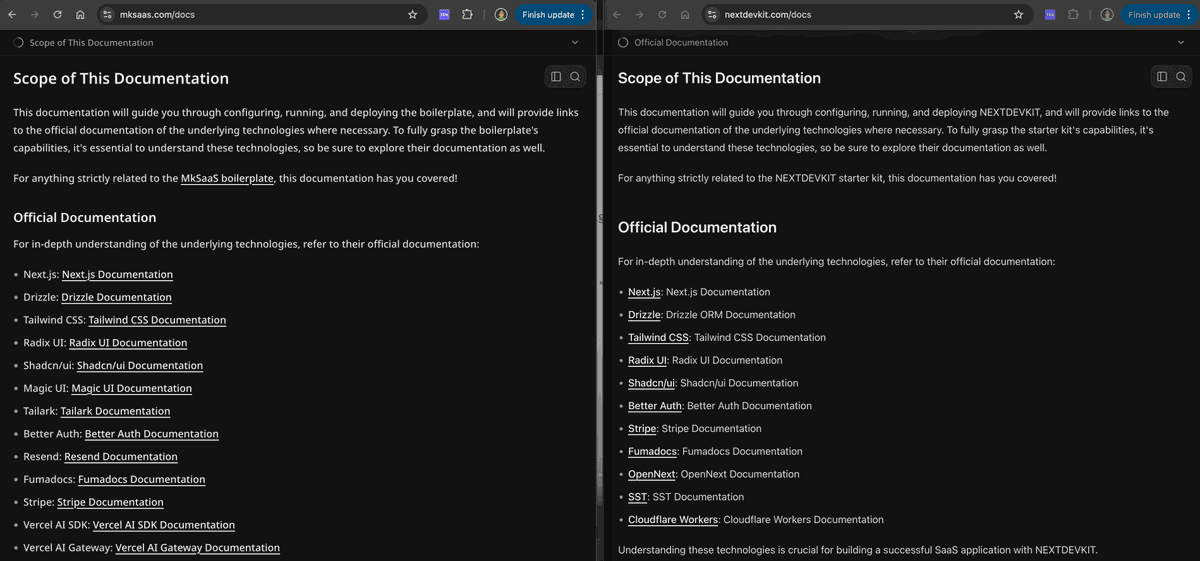This screenshot has width=1200, height=561.
Task: Open the Better Auth link on the nextdevkit page
Action: click(x=655, y=406)
